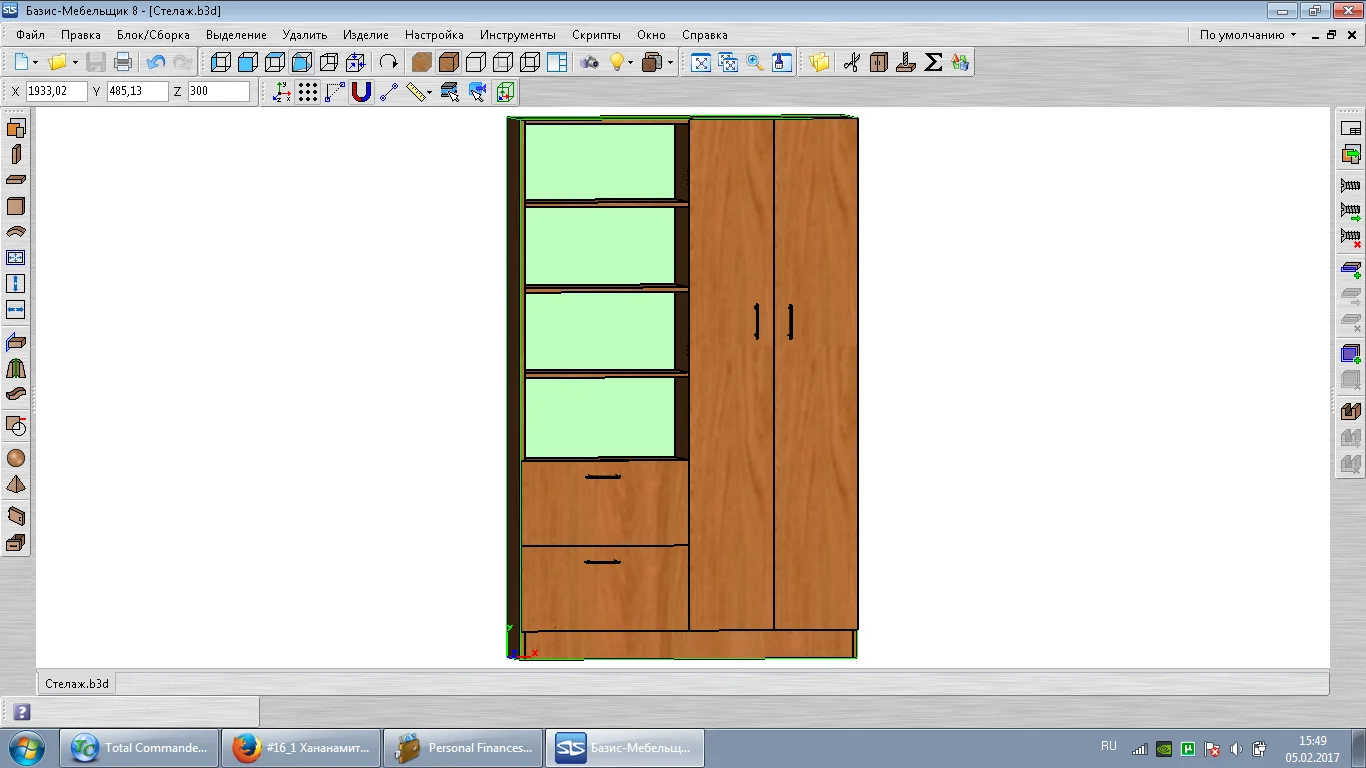Screen dimensions: 1366x768
Task: Open the cabinet doors tool
Action: [878, 62]
